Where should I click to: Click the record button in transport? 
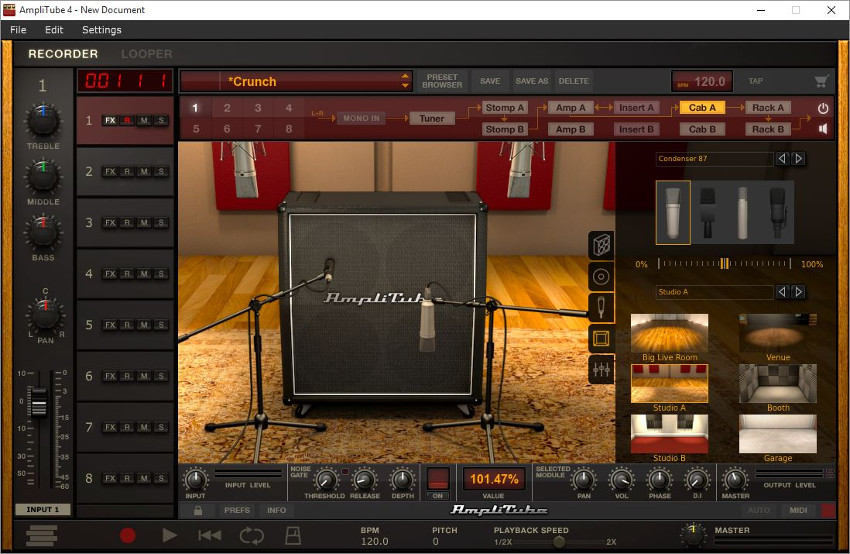pos(128,536)
